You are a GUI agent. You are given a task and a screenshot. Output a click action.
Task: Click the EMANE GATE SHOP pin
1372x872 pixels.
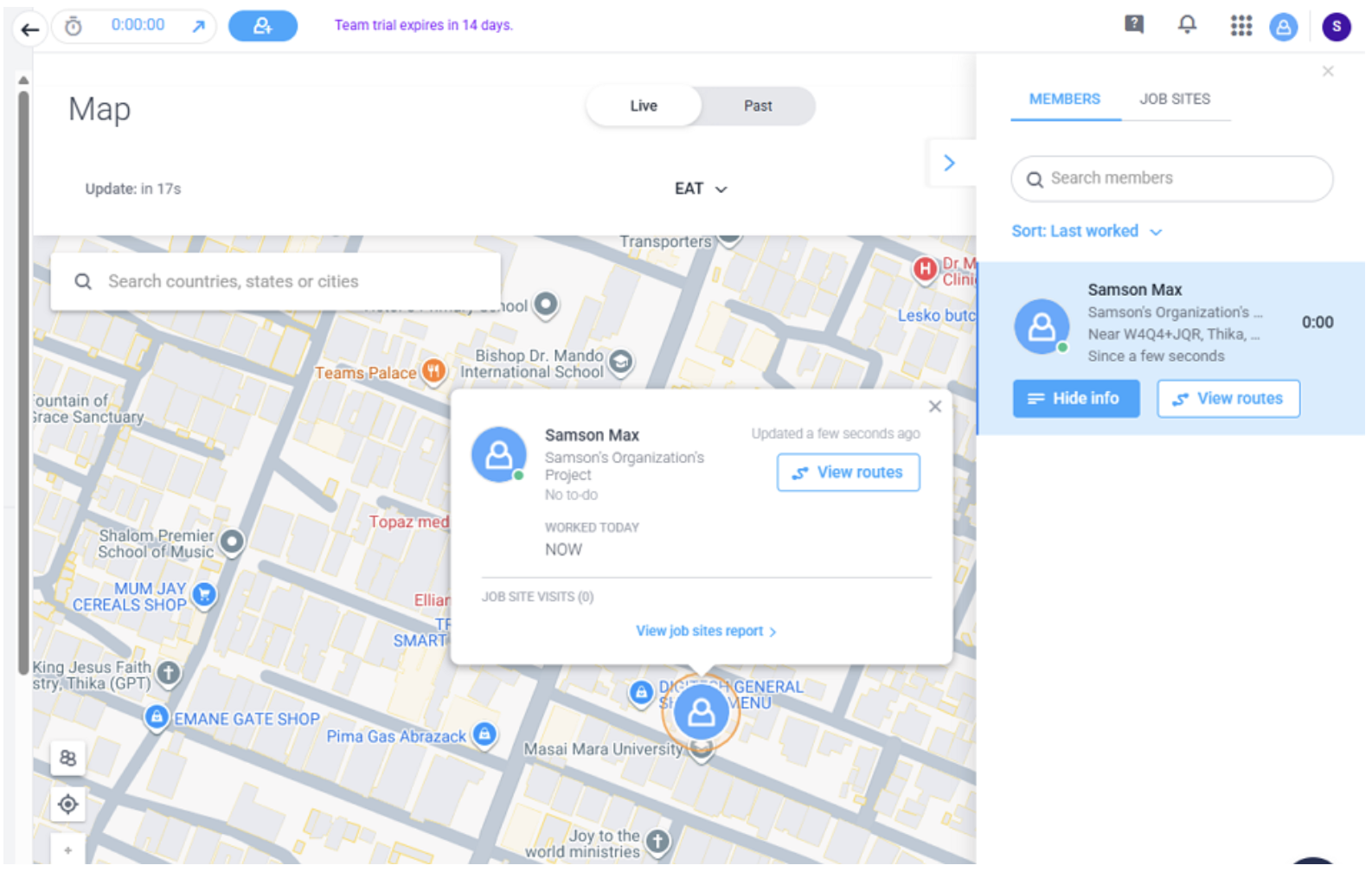(157, 717)
